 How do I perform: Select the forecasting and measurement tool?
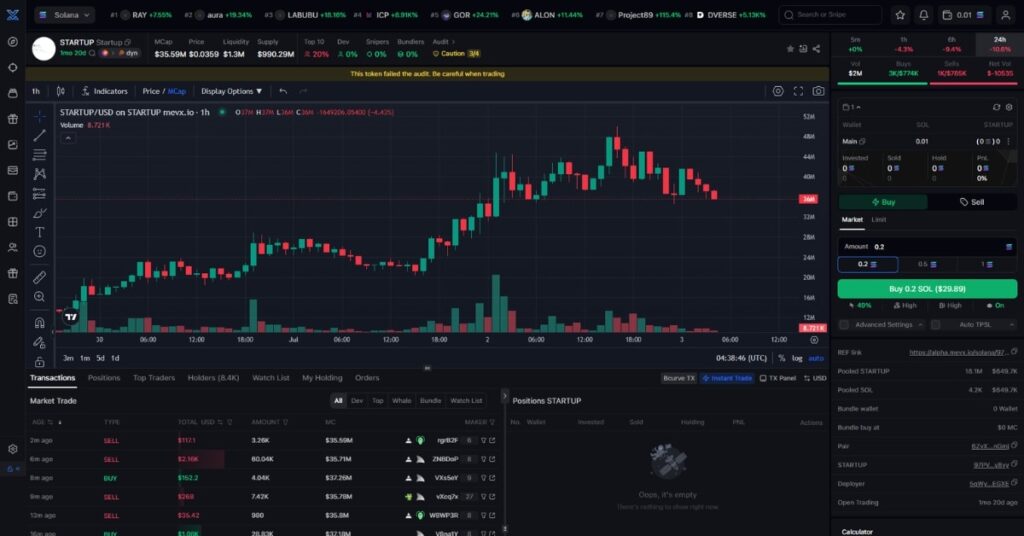40,193
